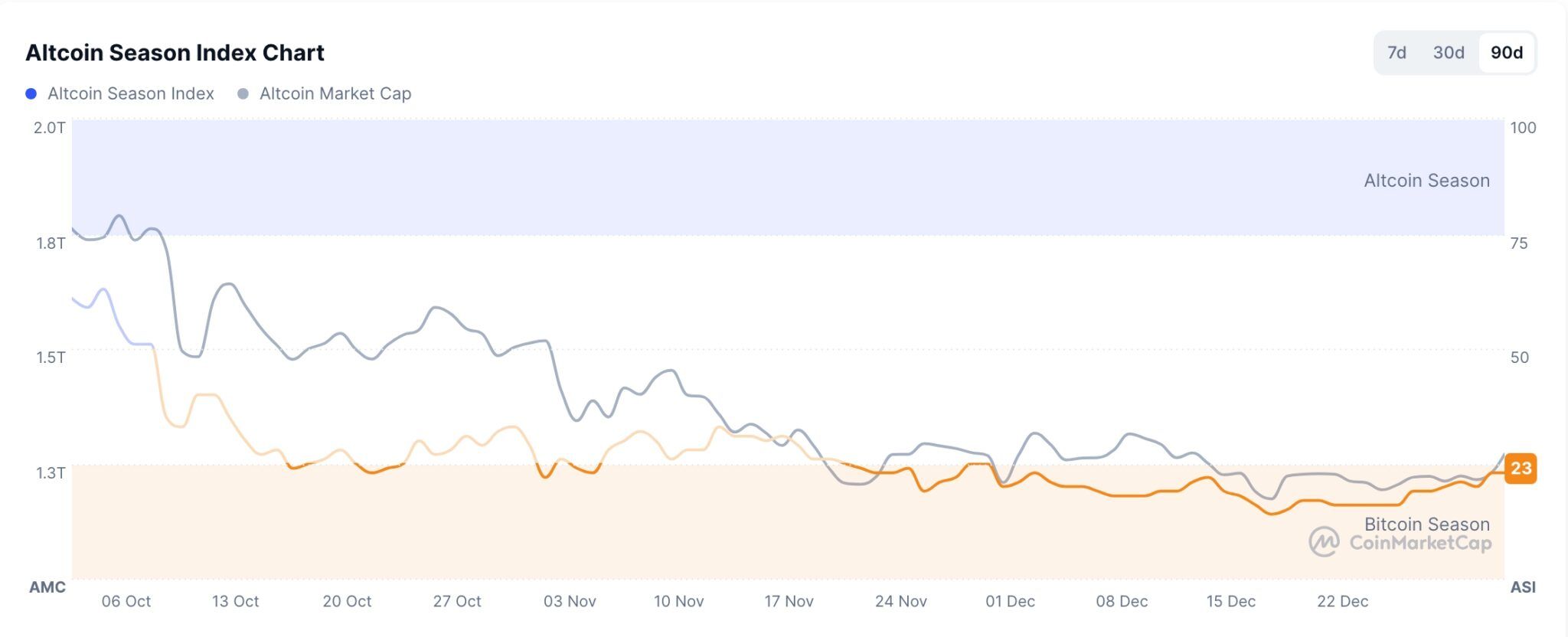Click the Bitcoin Season zone label
The width and height of the screenshot is (1568, 637).
point(1426,524)
